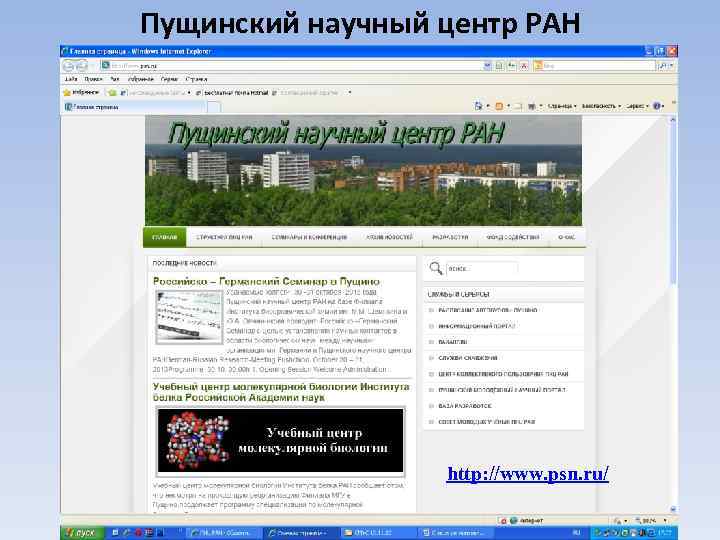The image size is (720, 540).
Task: Open the Фонд содействия navigation tab
Action: pyautogui.click(x=513, y=237)
